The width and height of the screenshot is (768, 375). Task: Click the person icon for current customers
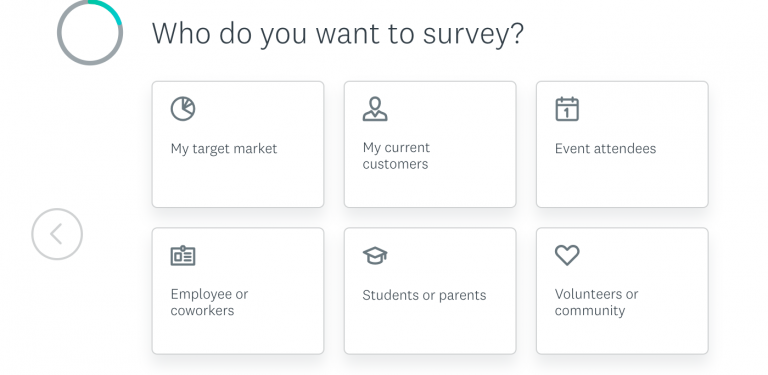375,109
